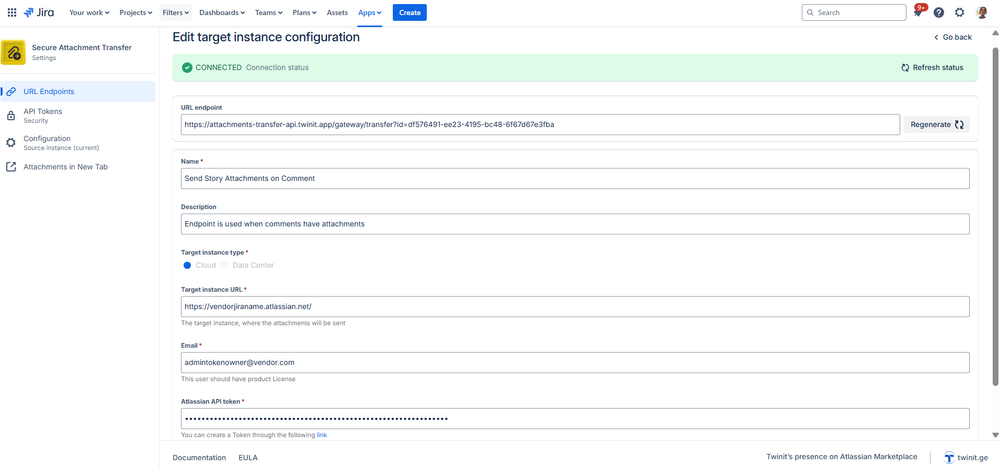
Task: Open Twinit's presence on Atlassian Marketplace
Action: pyautogui.click(x=842, y=457)
